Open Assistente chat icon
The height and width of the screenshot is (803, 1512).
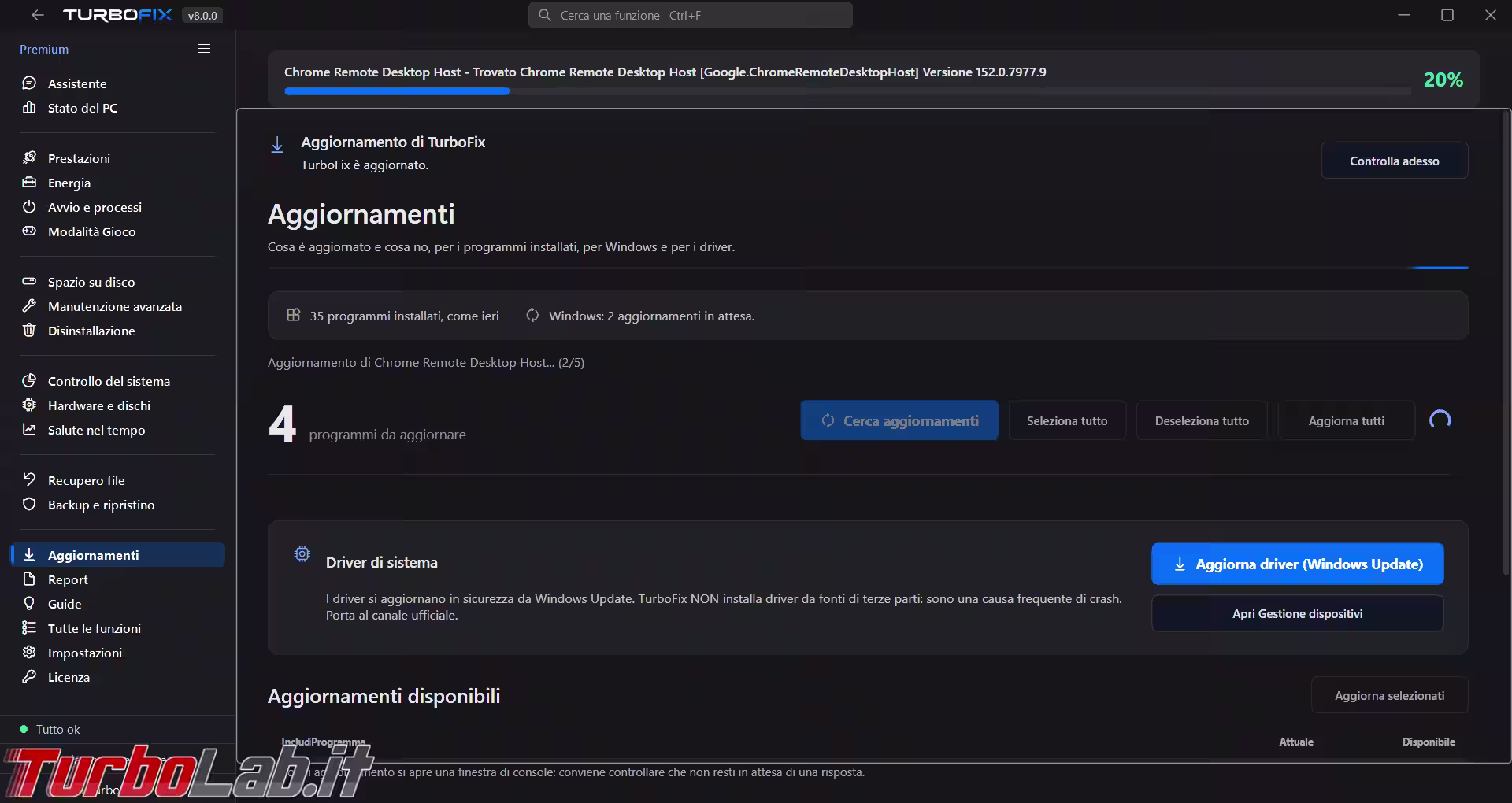(x=29, y=83)
